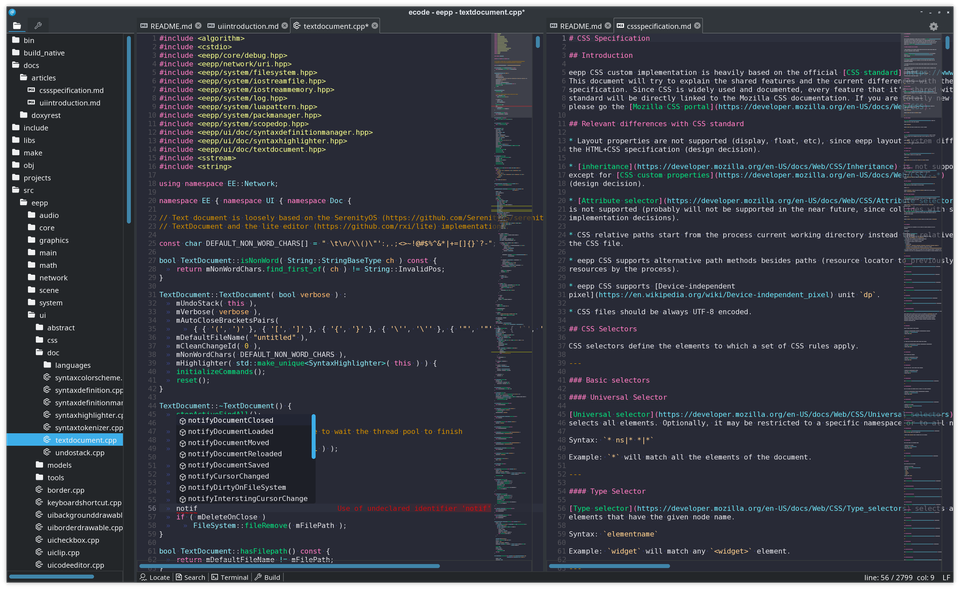Open uiclip.cpp file
Viewport: 960px width, 589px height.
point(64,552)
